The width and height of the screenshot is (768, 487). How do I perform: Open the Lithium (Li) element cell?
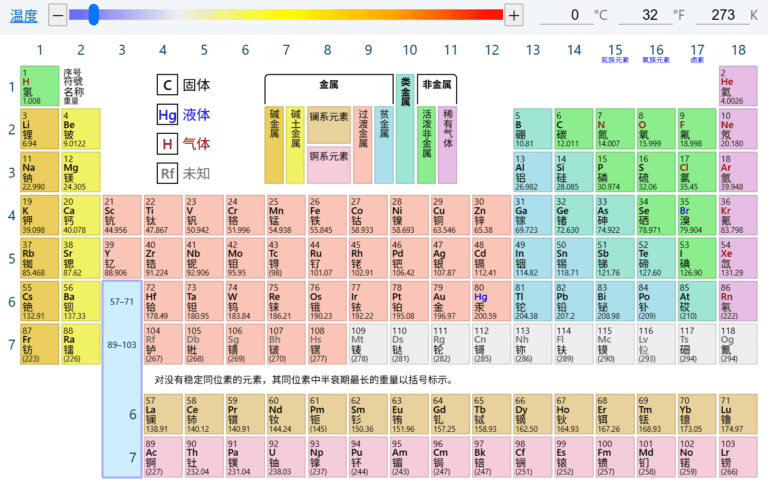tap(40, 129)
